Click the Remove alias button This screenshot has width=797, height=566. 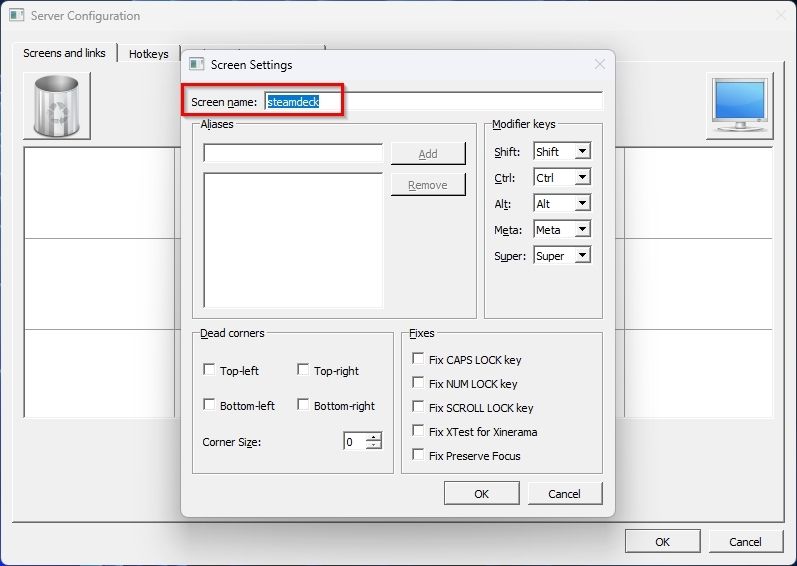click(x=428, y=185)
